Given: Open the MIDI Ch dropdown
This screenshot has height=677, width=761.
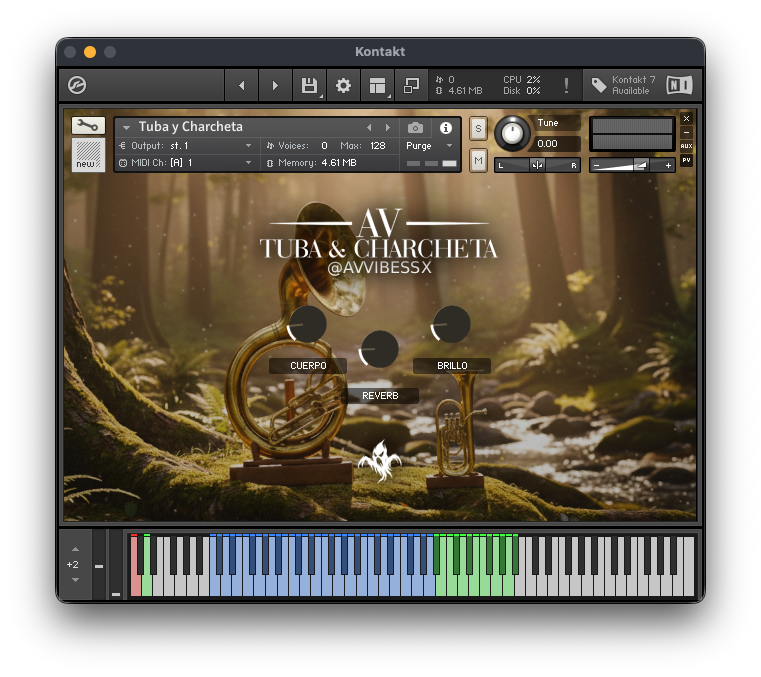Looking at the screenshot, I should coord(188,163).
